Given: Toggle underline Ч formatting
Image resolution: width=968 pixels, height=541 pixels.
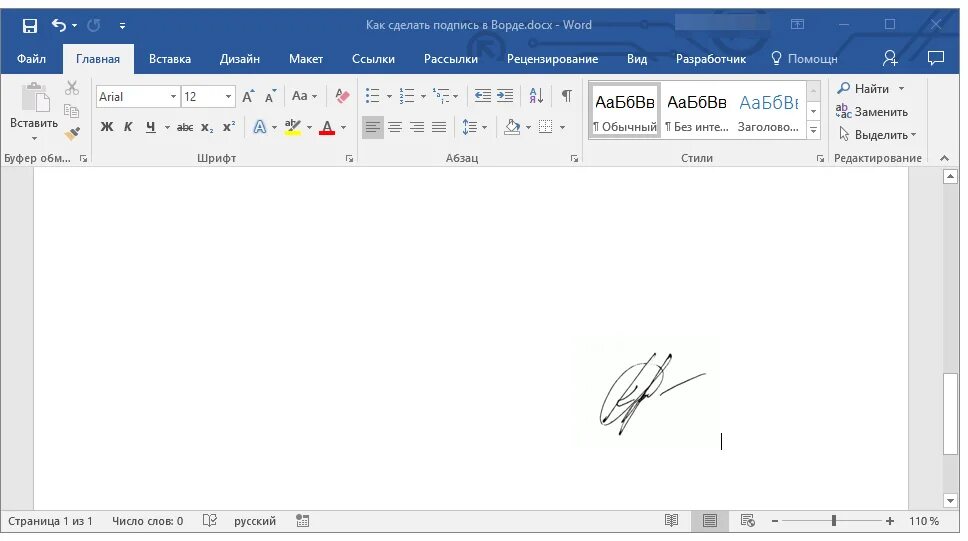Looking at the screenshot, I should point(150,127).
